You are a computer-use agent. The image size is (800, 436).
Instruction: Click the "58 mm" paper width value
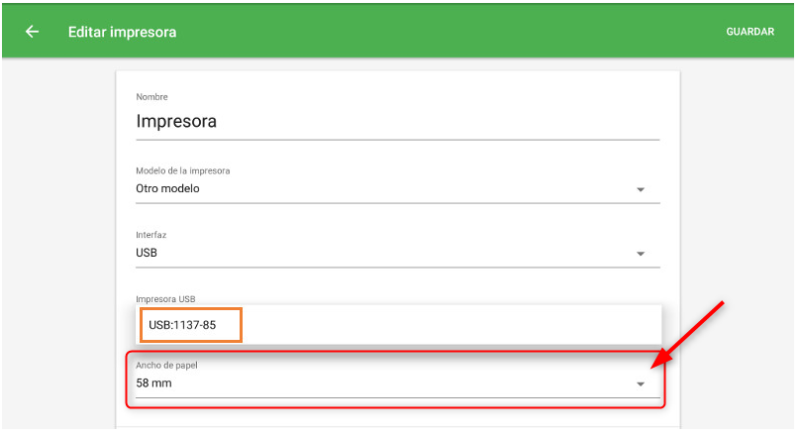pyautogui.click(x=153, y=383)
